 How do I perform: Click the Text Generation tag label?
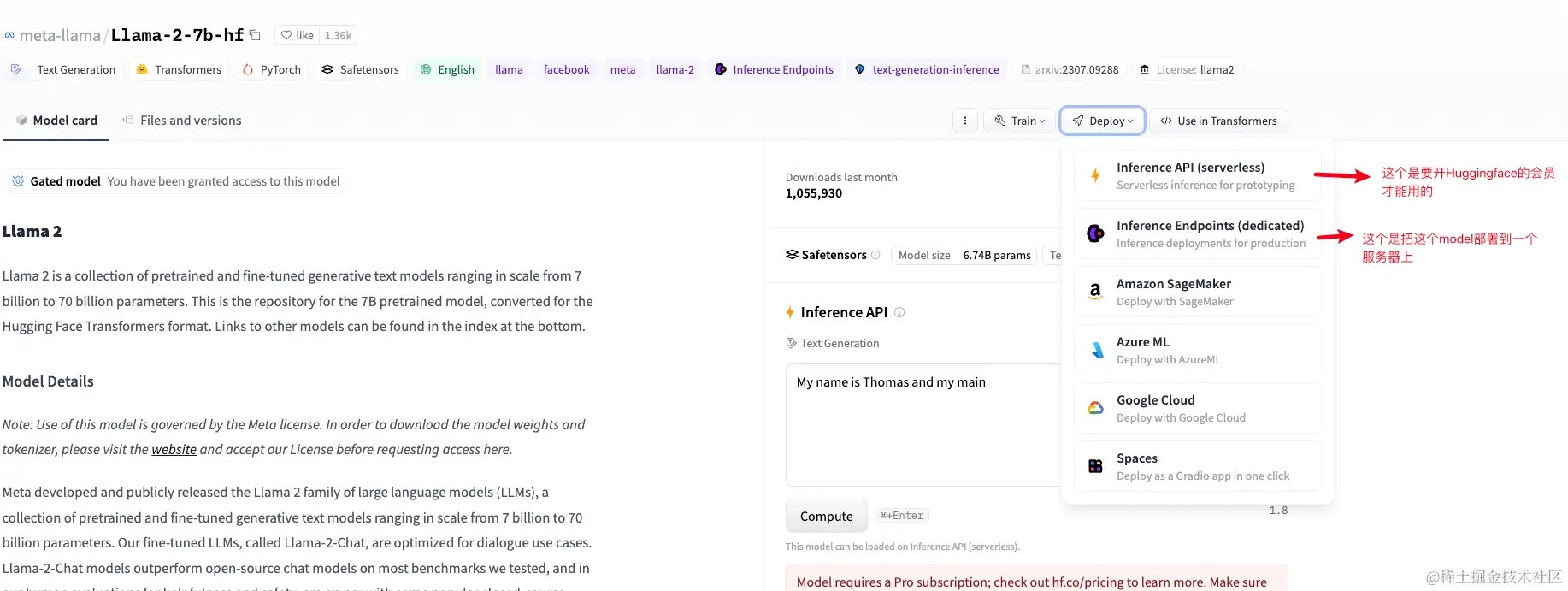click(x=76, y=69)
